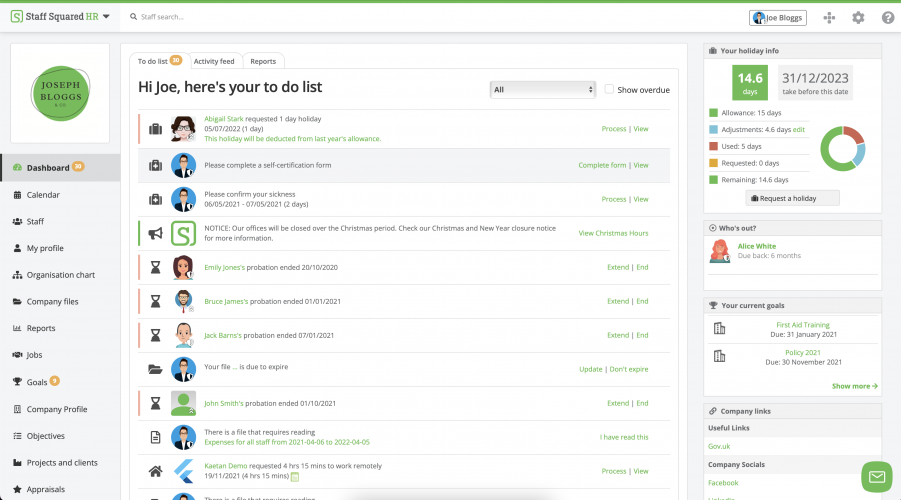The height and width of the screenshot is (500, 901).
Task: Click the Abigail Stark name link
Action: pos(224,119)
